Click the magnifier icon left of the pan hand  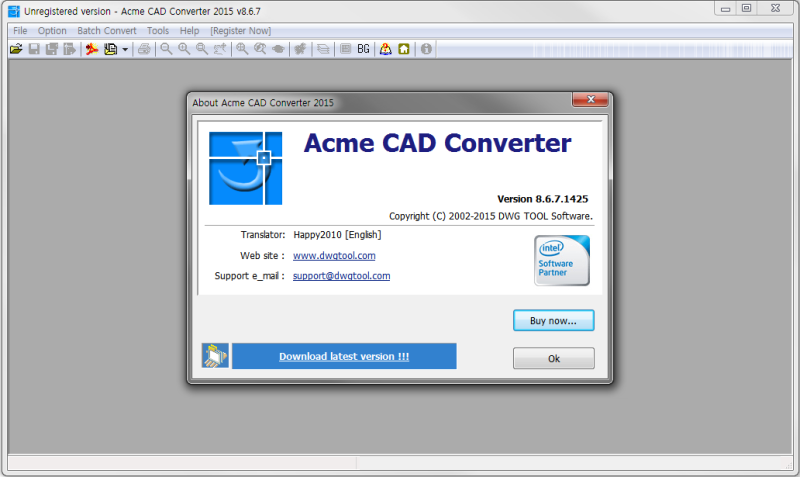[x=260, y=49]
